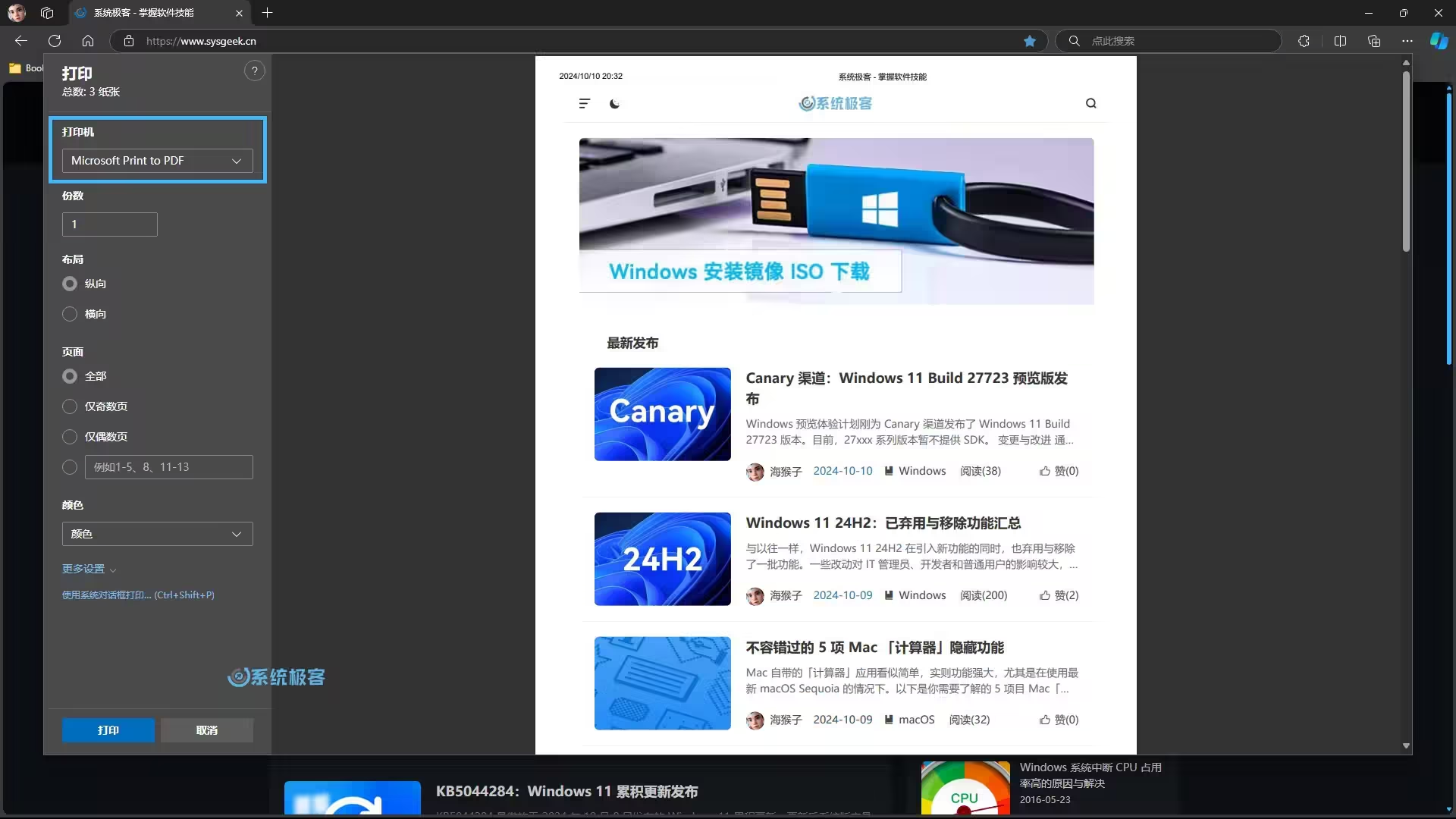Open a new tab with plus button

[x=267, y=13]
